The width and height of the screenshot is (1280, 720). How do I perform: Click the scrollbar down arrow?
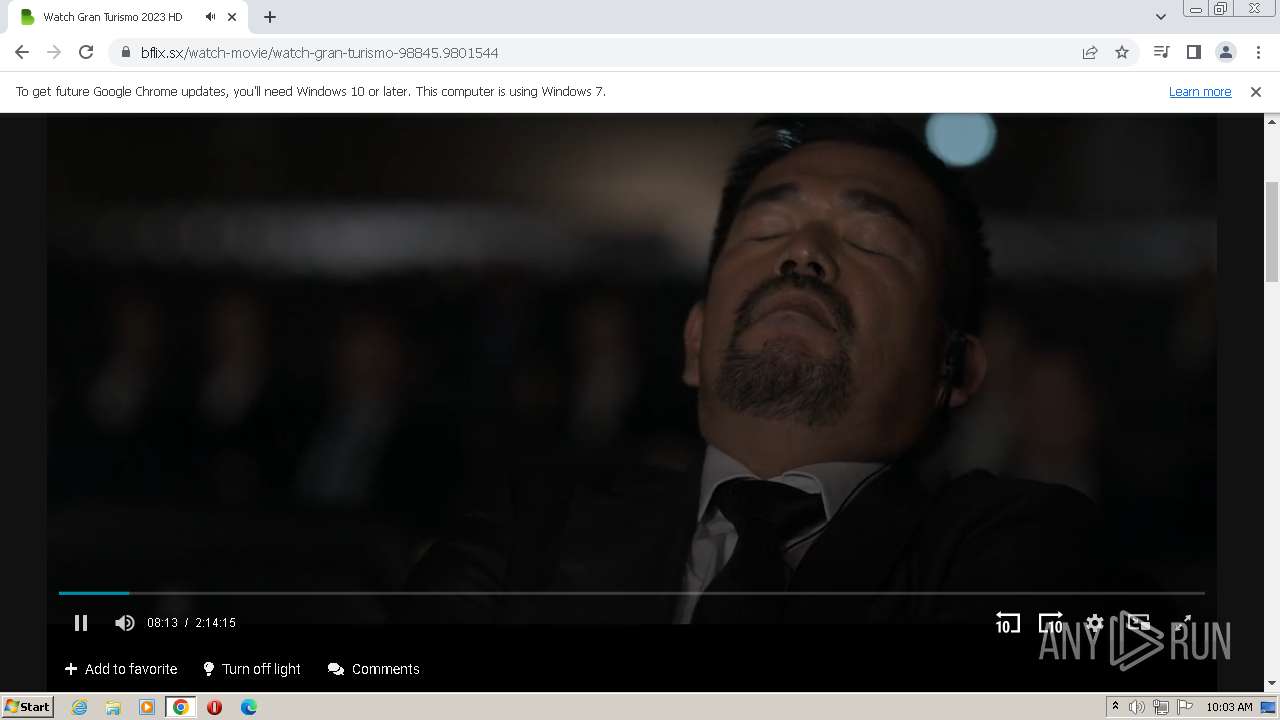(x=1272, y=684)
